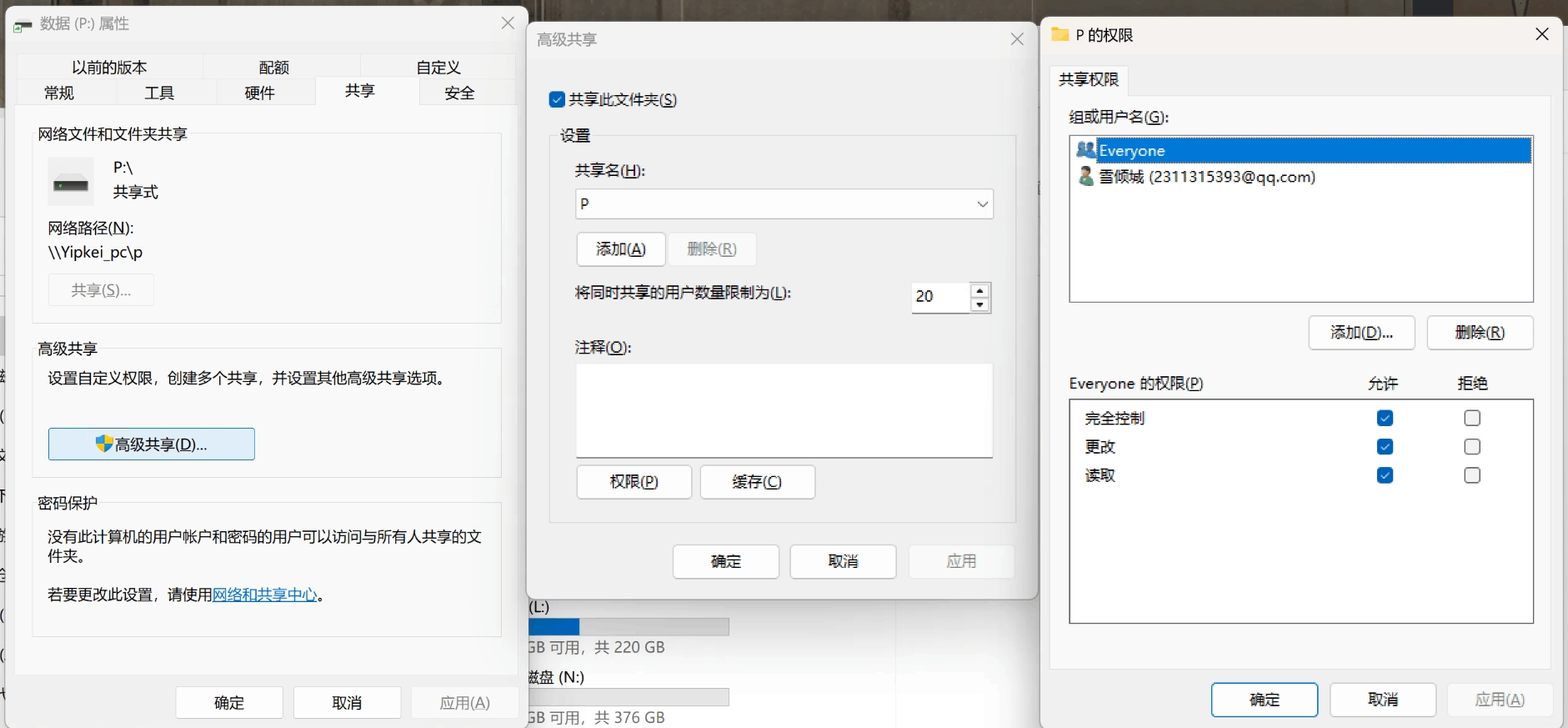Viewport: 1568px width, 728px height.
Task: Toggle Deny checkbox for 读取
Action: coord(1472,474)
